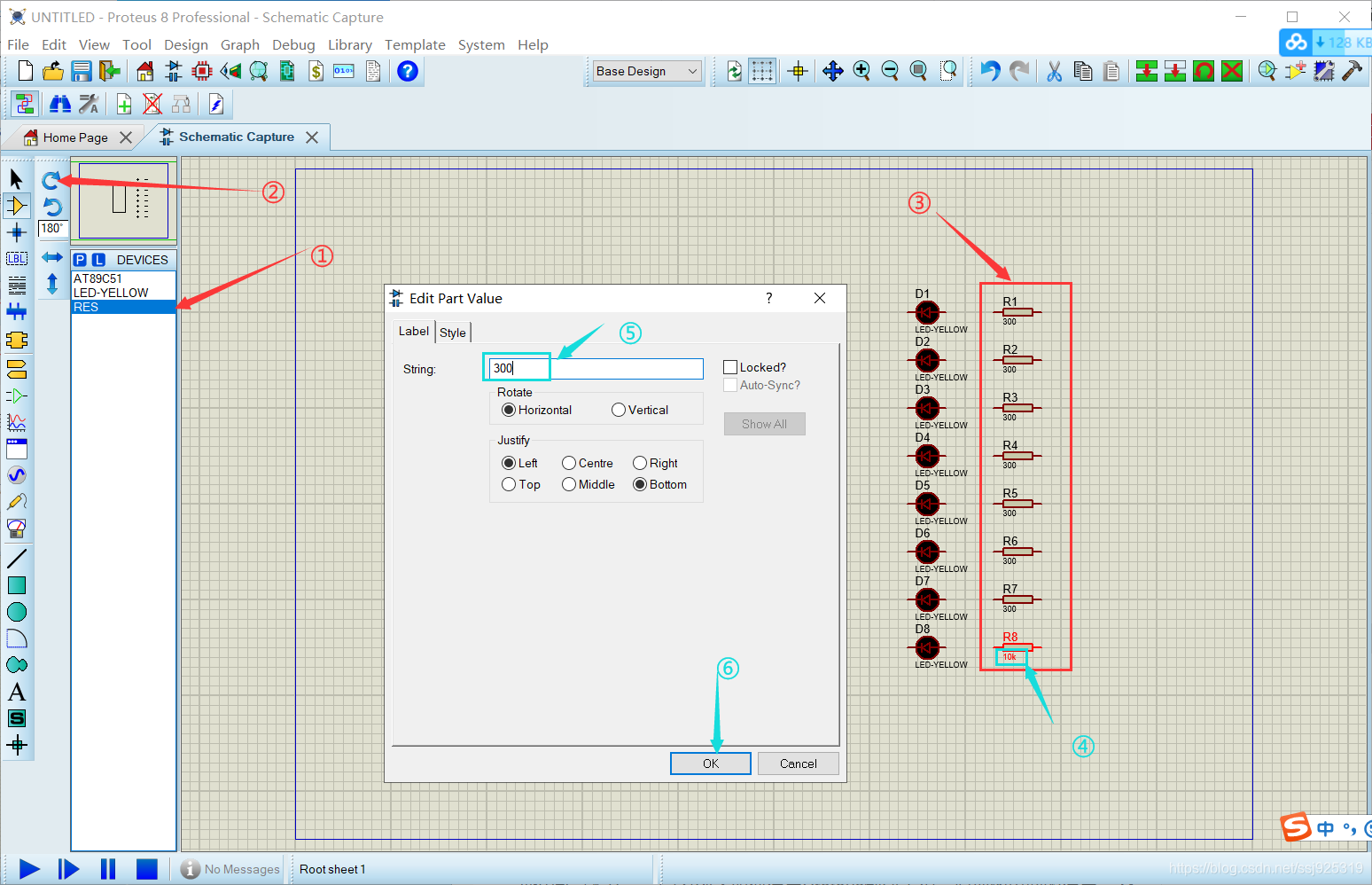Viewport: 1372px width, 885px height.
Task: Open the Debug menu
Action: [293, 44]
